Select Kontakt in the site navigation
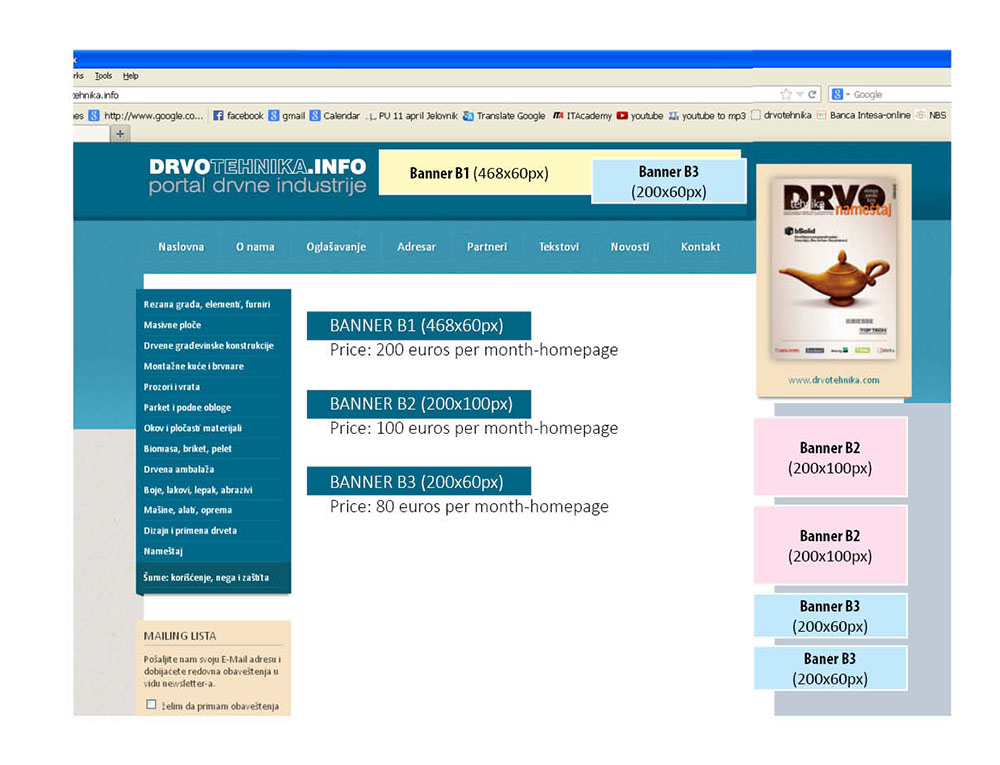 [x=700, y=247]
